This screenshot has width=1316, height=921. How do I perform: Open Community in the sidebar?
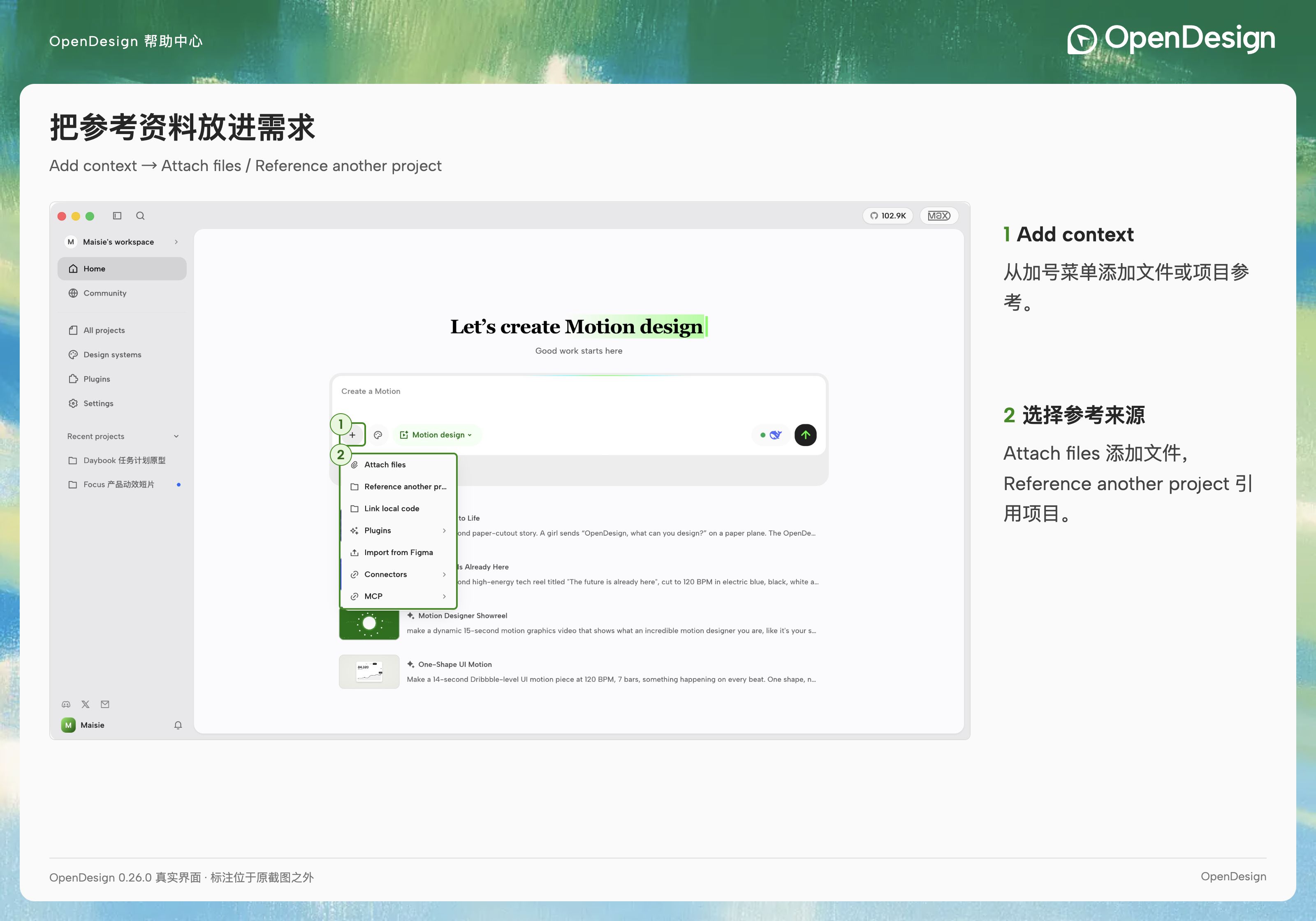click(122, 293)
